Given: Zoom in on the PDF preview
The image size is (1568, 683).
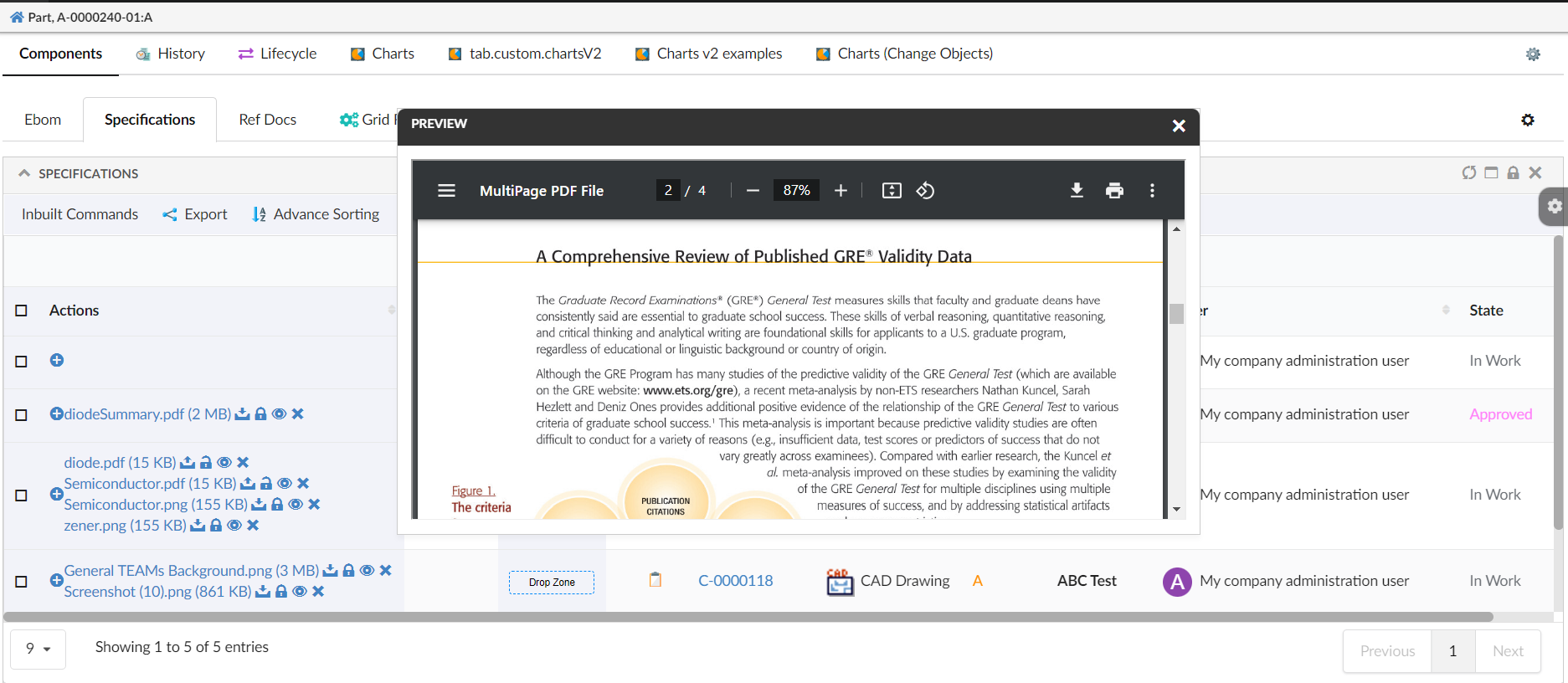Looking at the screenshot, I should tap(841, 191).
